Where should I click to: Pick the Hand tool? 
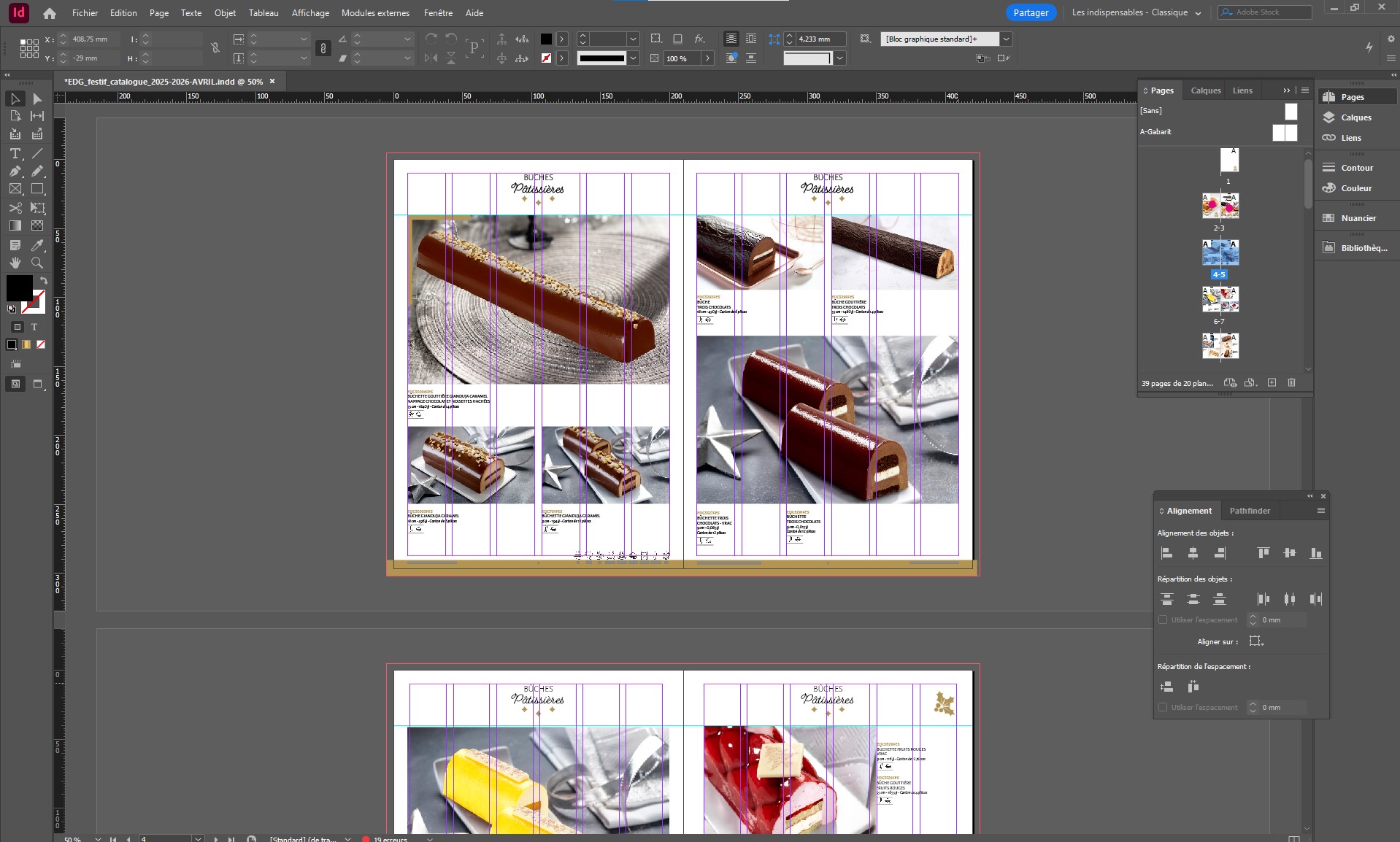click(15, 263)
